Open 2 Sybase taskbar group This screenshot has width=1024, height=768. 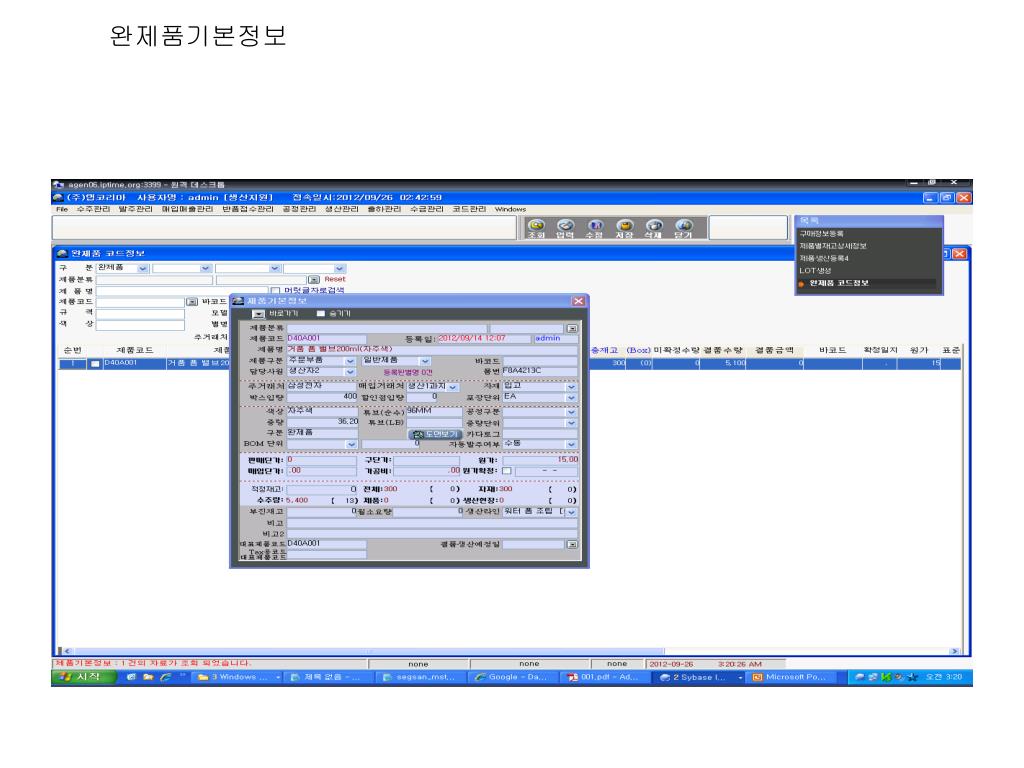point(700,677)
